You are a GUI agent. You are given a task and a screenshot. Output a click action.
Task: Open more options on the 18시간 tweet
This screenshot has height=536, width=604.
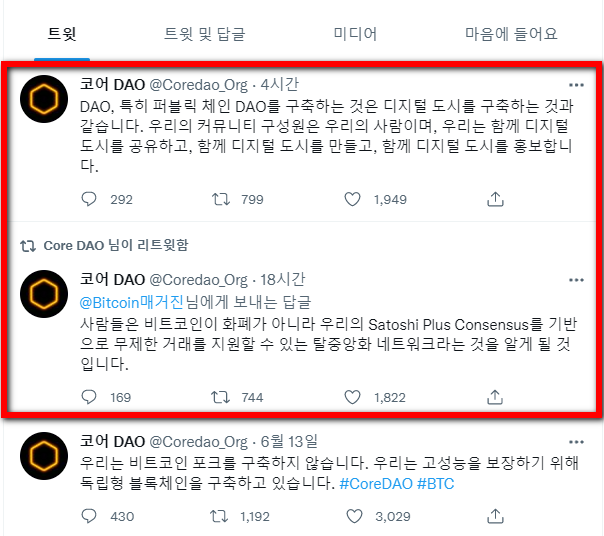[x=576, y=280]
